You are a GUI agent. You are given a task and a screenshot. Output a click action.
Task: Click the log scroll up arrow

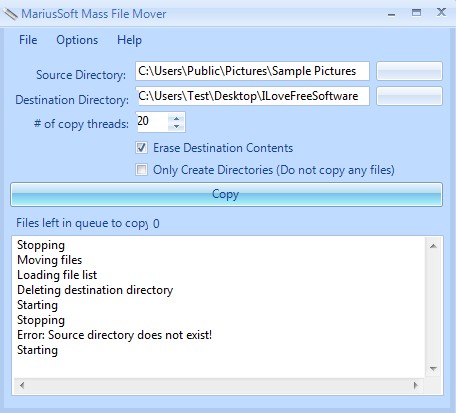(433, 246)
